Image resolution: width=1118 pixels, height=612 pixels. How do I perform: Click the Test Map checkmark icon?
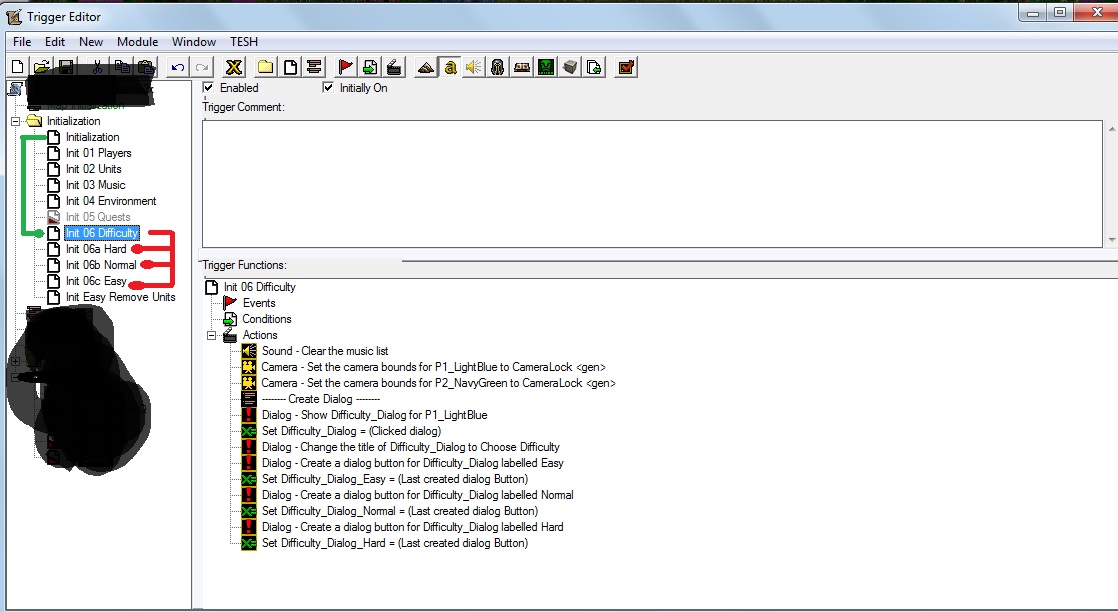(626, 67)
